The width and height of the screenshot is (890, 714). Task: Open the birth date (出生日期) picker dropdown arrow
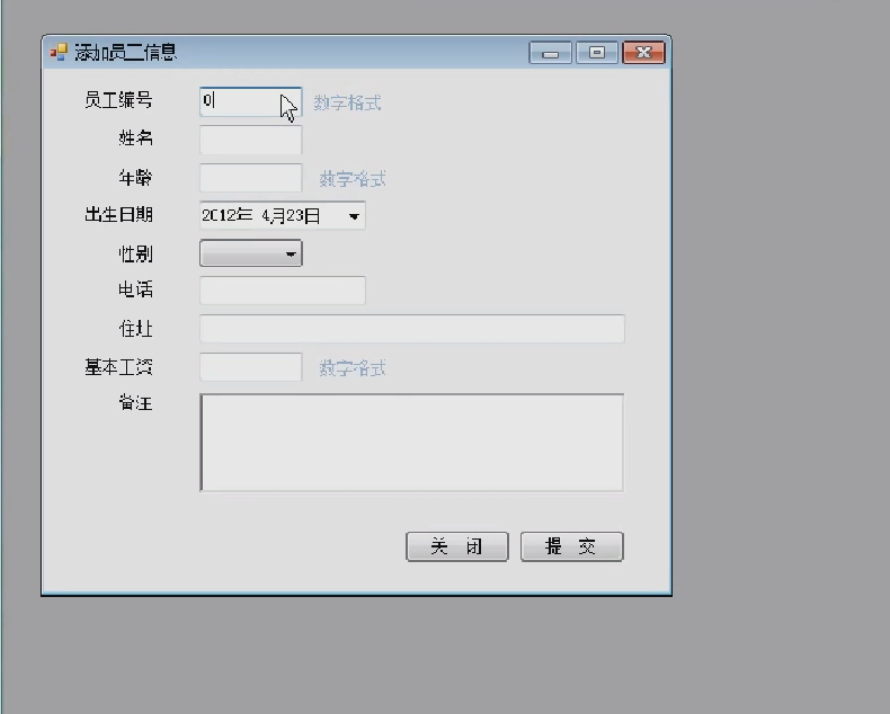coord(354,216)
